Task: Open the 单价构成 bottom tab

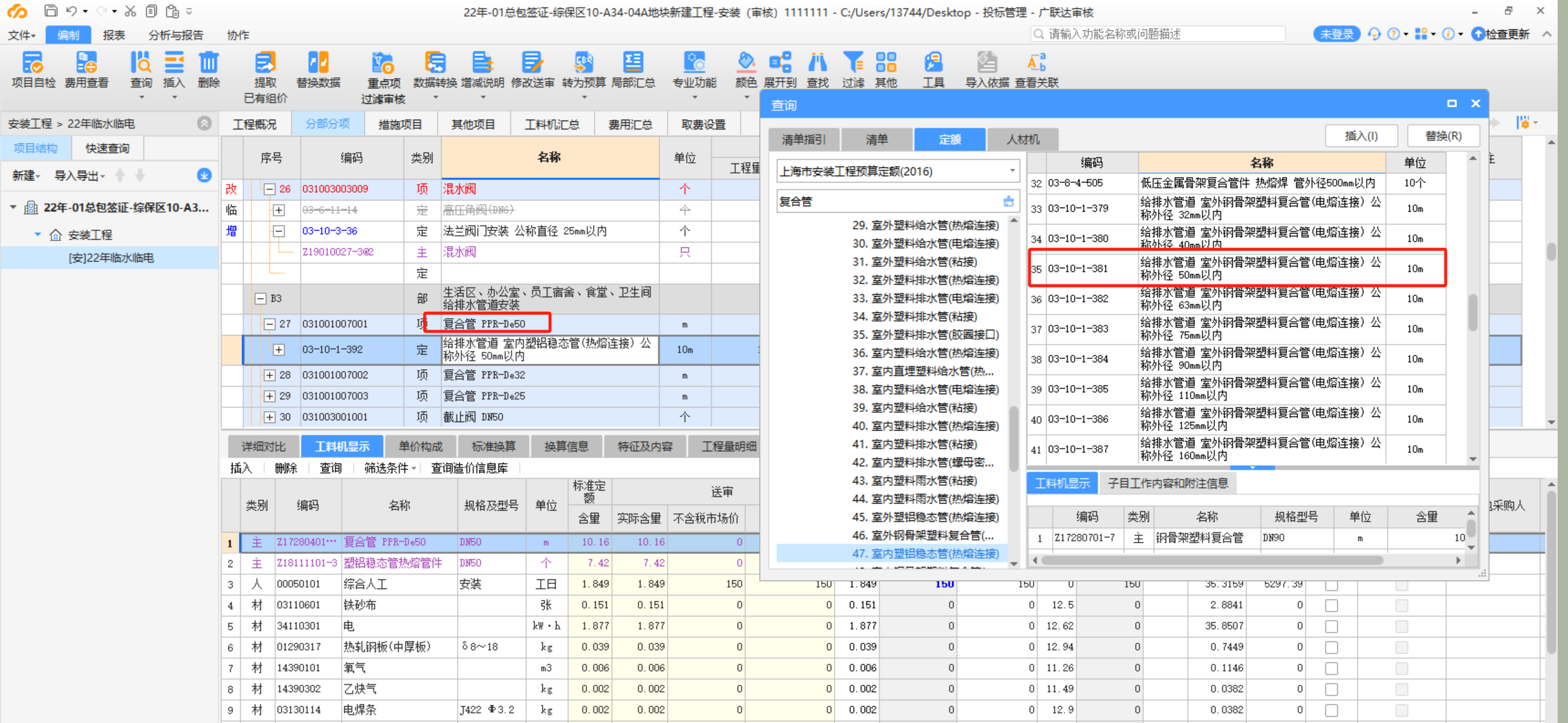Action: [x=420, y=446]
